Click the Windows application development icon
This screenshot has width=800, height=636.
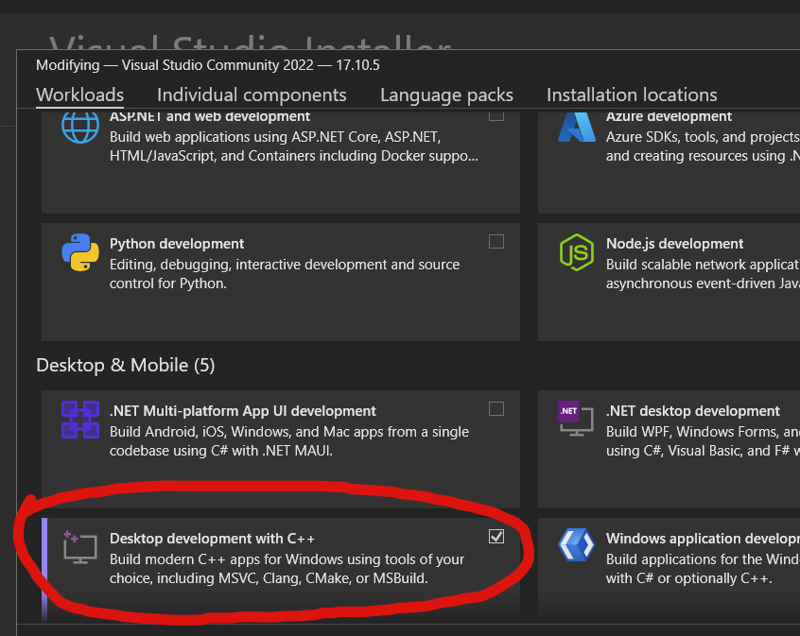[x=577, y=545]
